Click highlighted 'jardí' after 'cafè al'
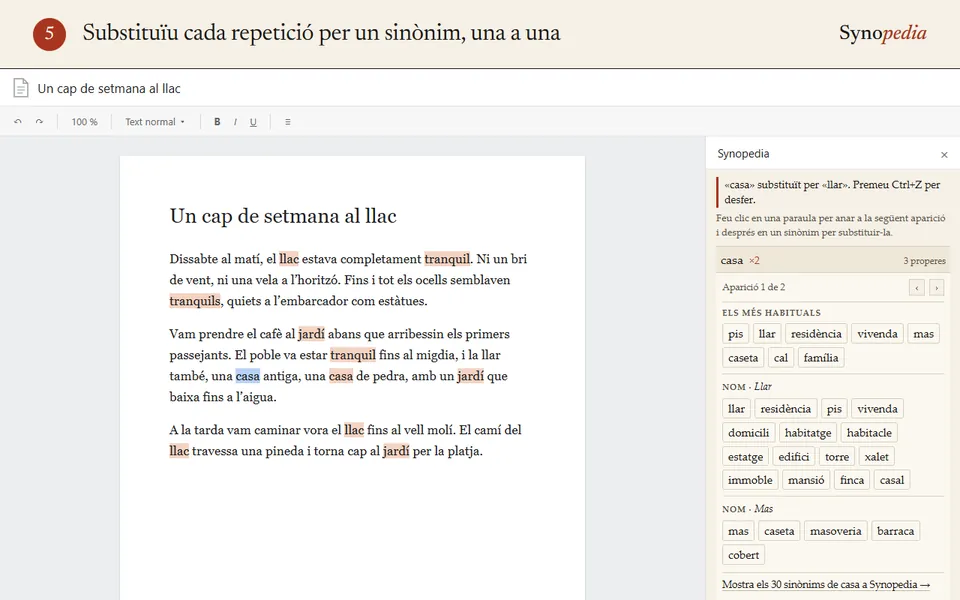Screen dimensions: 960x600 click(x=311, y=334)
